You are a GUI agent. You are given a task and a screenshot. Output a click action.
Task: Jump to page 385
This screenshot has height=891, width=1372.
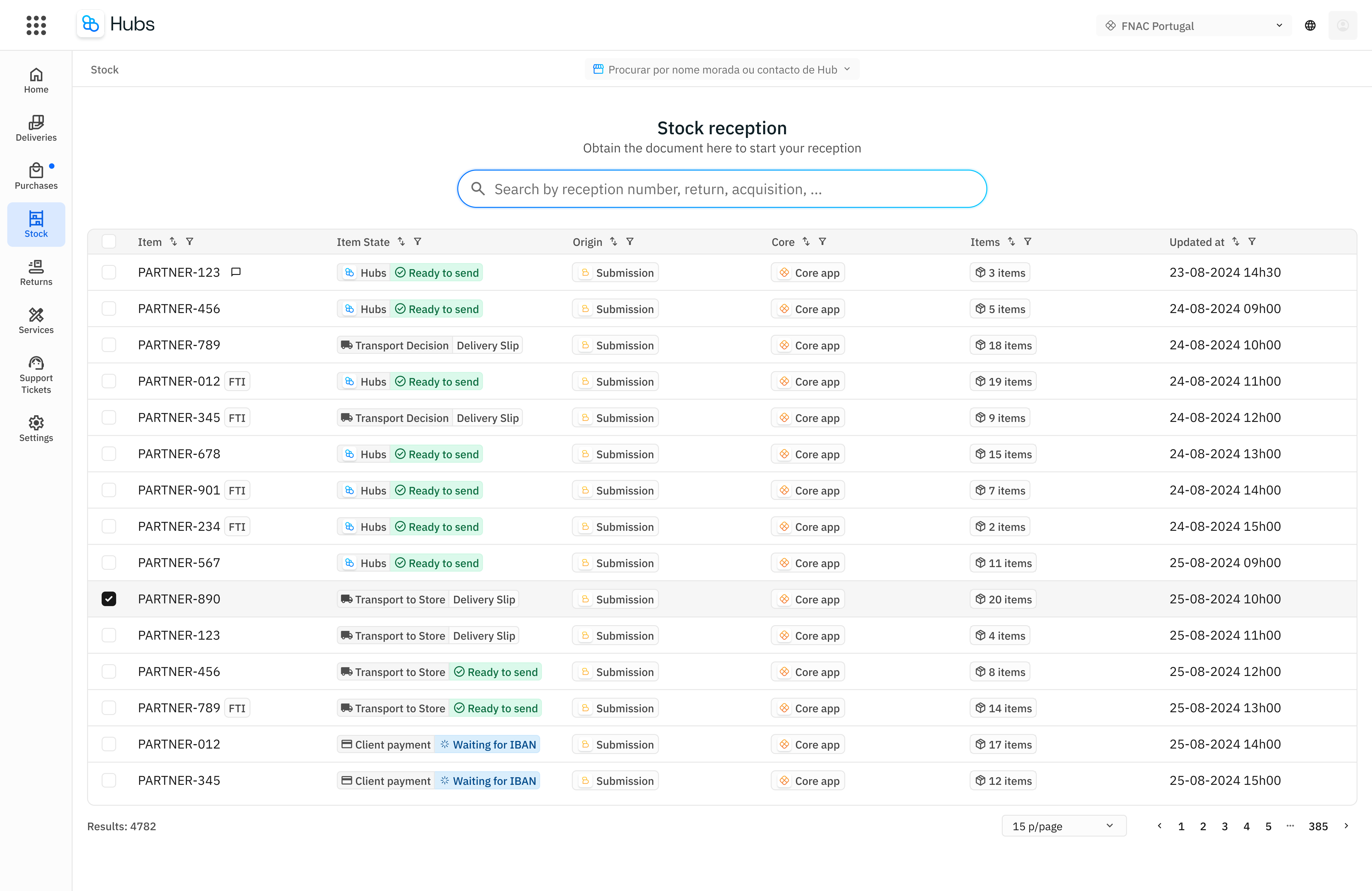coord(1319,826)
